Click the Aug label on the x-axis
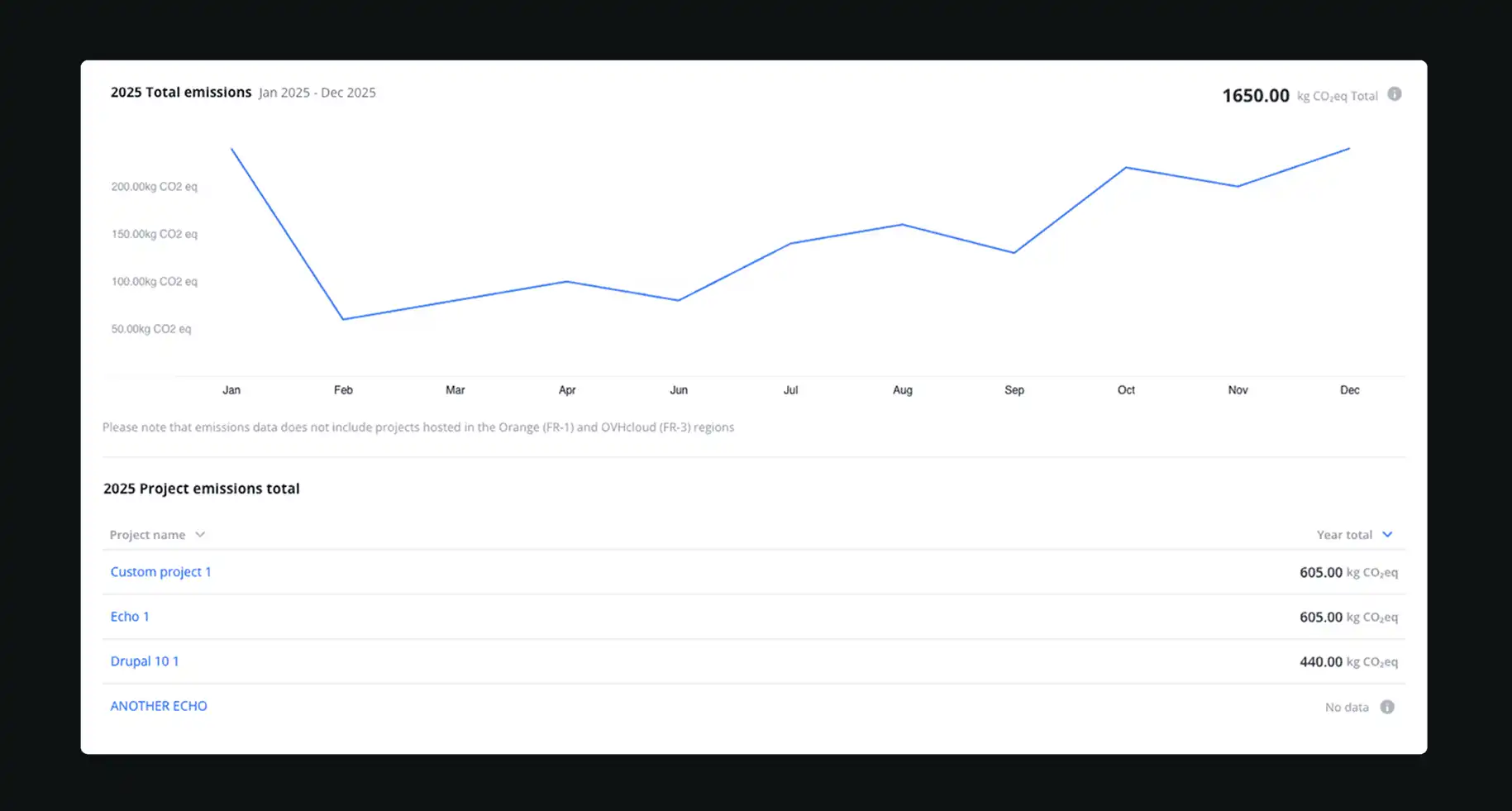Screen dimensions: 1512x811 pyautogui.click(x=903, y=390)
